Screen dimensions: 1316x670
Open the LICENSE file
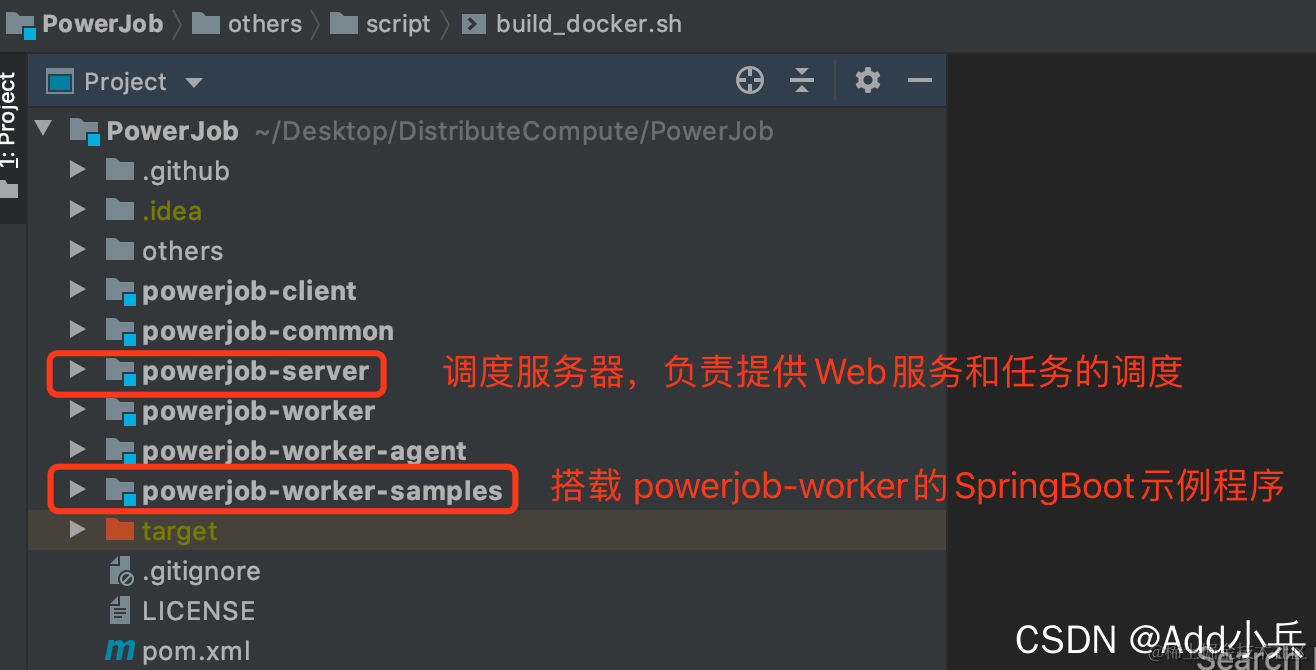[x=198, y=611]
